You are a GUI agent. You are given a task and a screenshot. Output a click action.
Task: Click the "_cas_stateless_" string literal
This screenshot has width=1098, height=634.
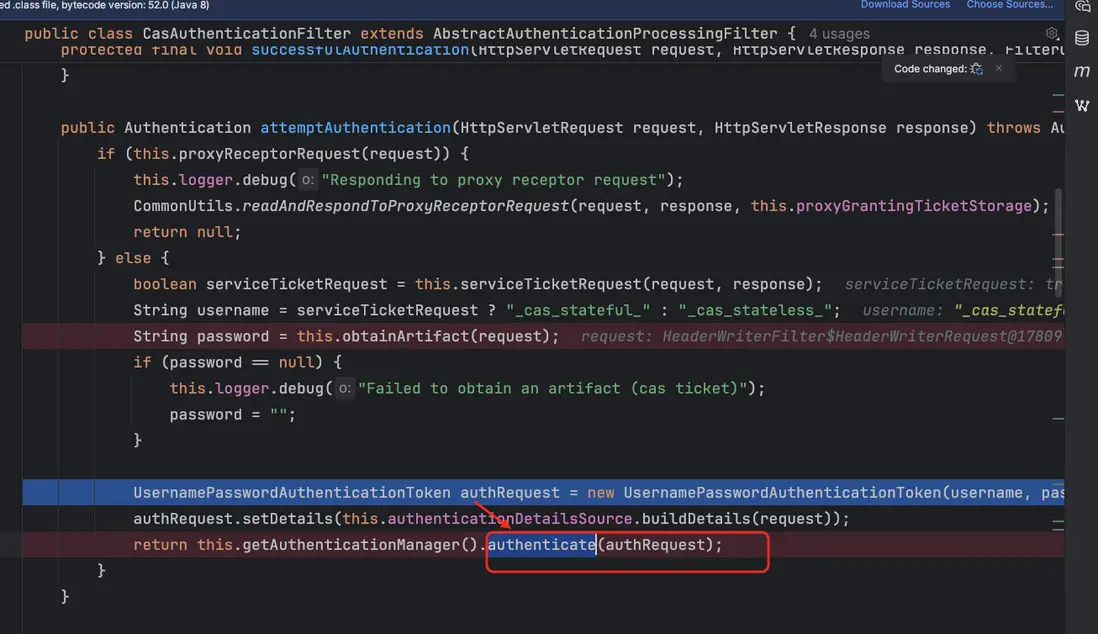[755, 310]
